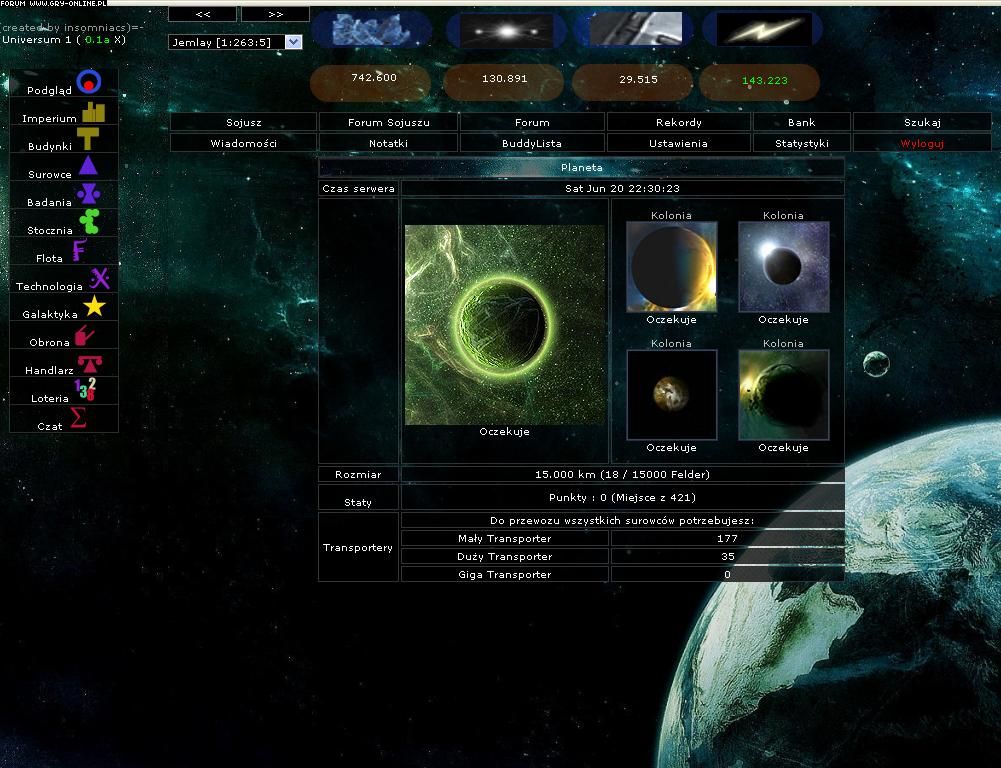The image size is (1001, 768).
Task: Click the metal resource crystal icon
Action: (x=372, y=29)
